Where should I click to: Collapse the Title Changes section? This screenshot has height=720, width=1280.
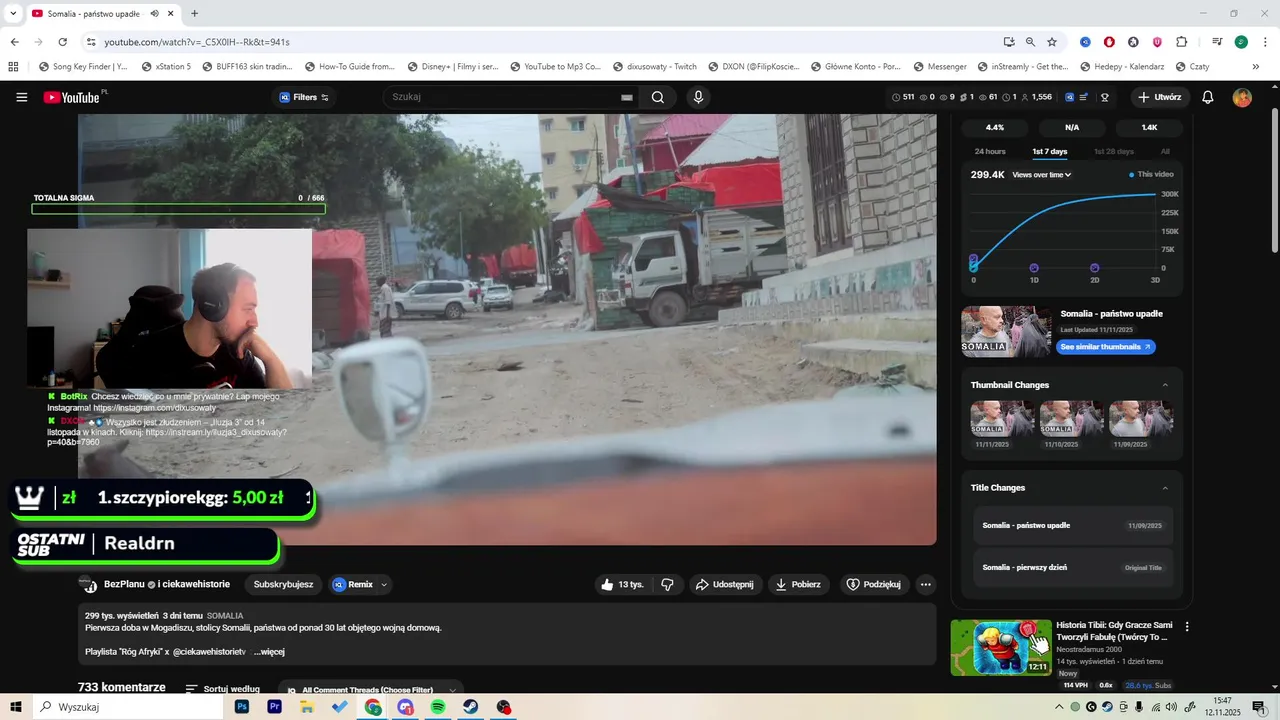click(x=1165, y=488)
